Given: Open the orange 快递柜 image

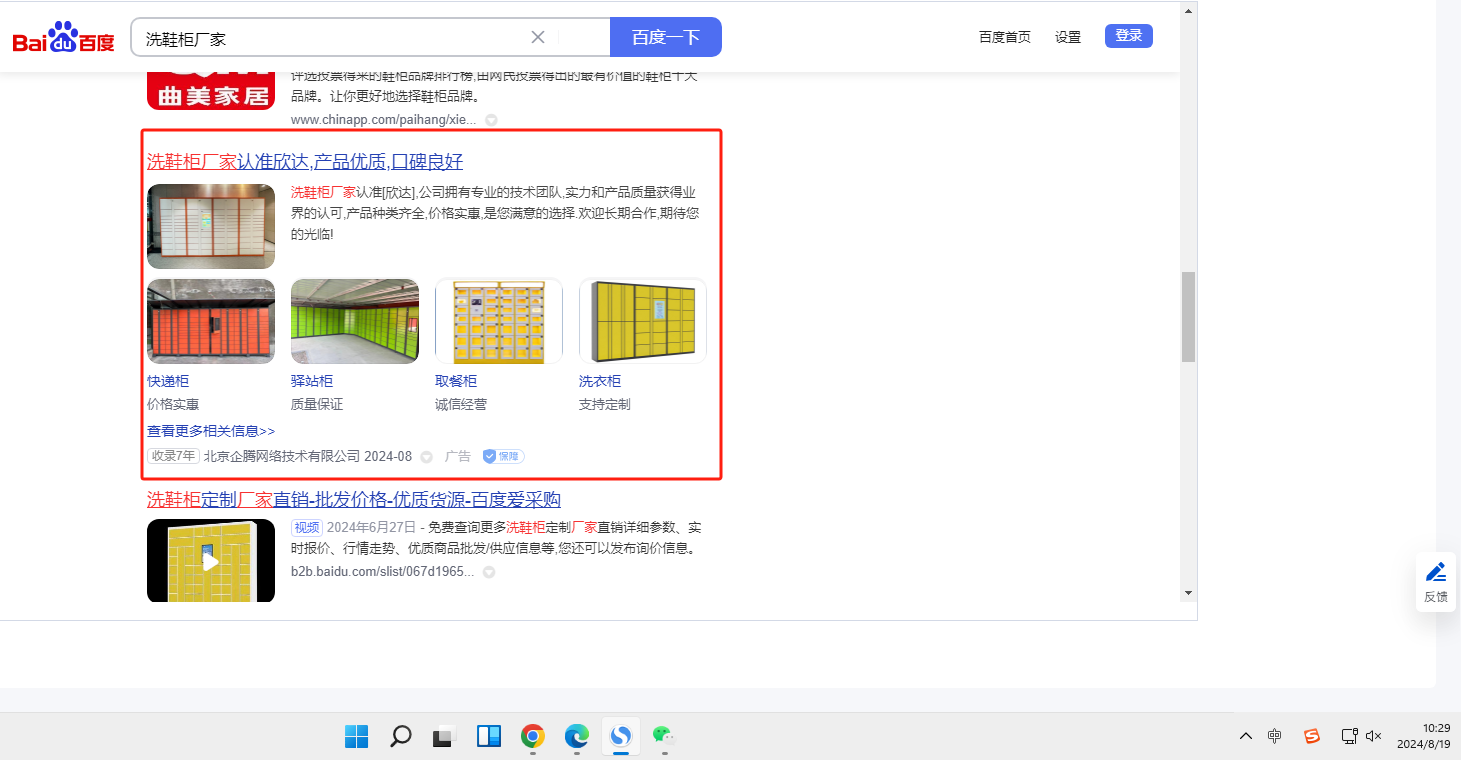Looking at the screenshot, I should 211,321.
